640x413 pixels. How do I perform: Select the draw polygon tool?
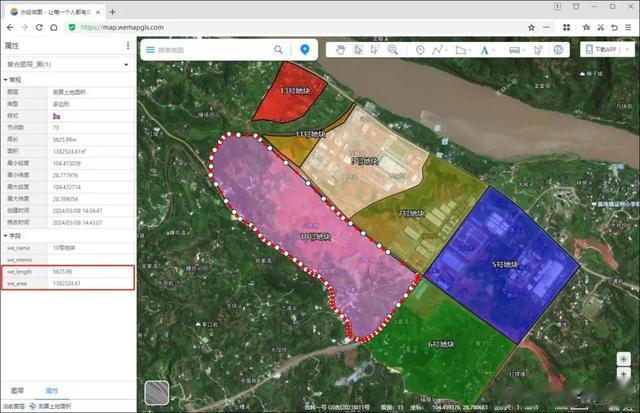coord(460,50)
